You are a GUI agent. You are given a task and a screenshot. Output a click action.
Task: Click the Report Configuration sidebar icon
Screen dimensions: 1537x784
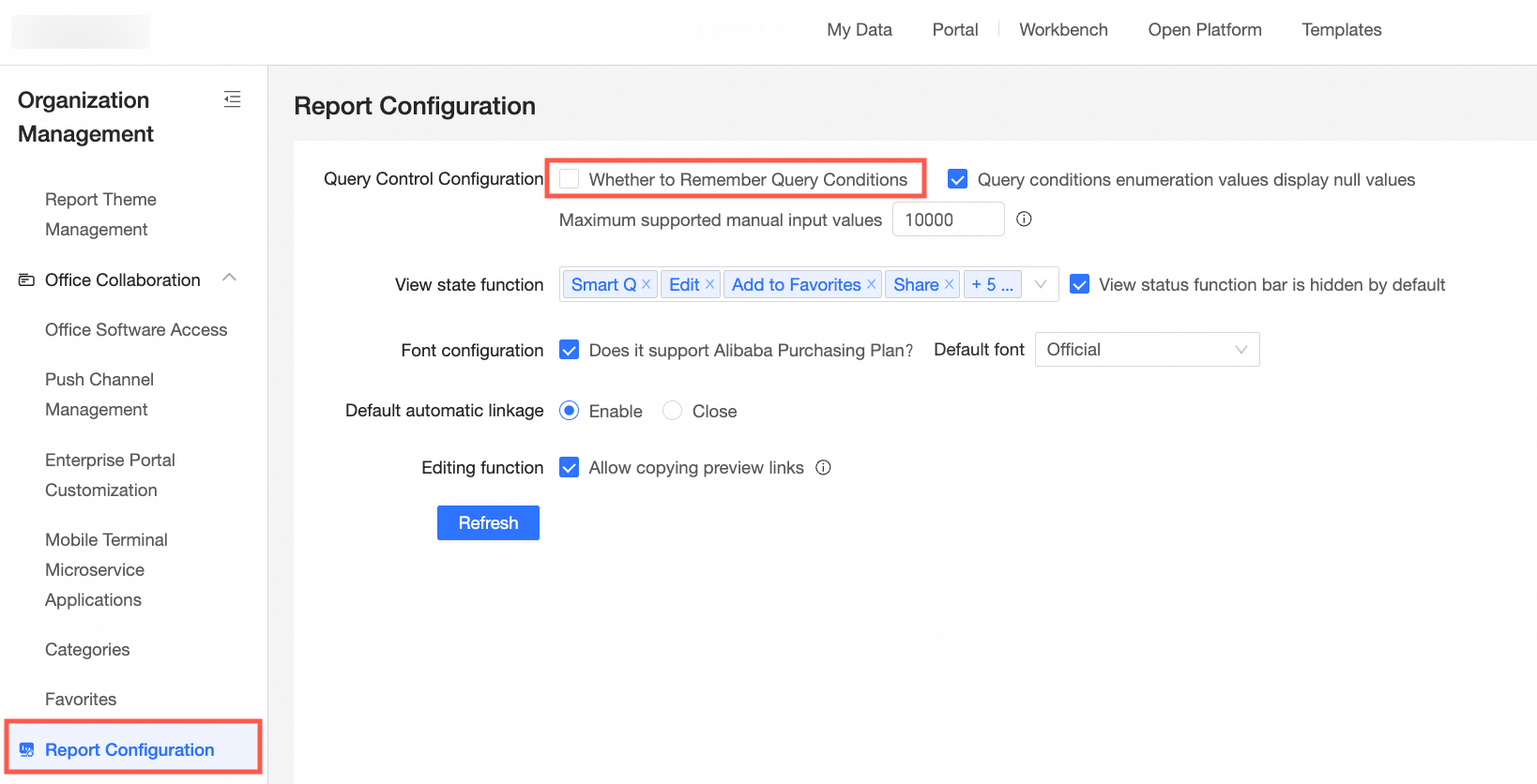26,749
